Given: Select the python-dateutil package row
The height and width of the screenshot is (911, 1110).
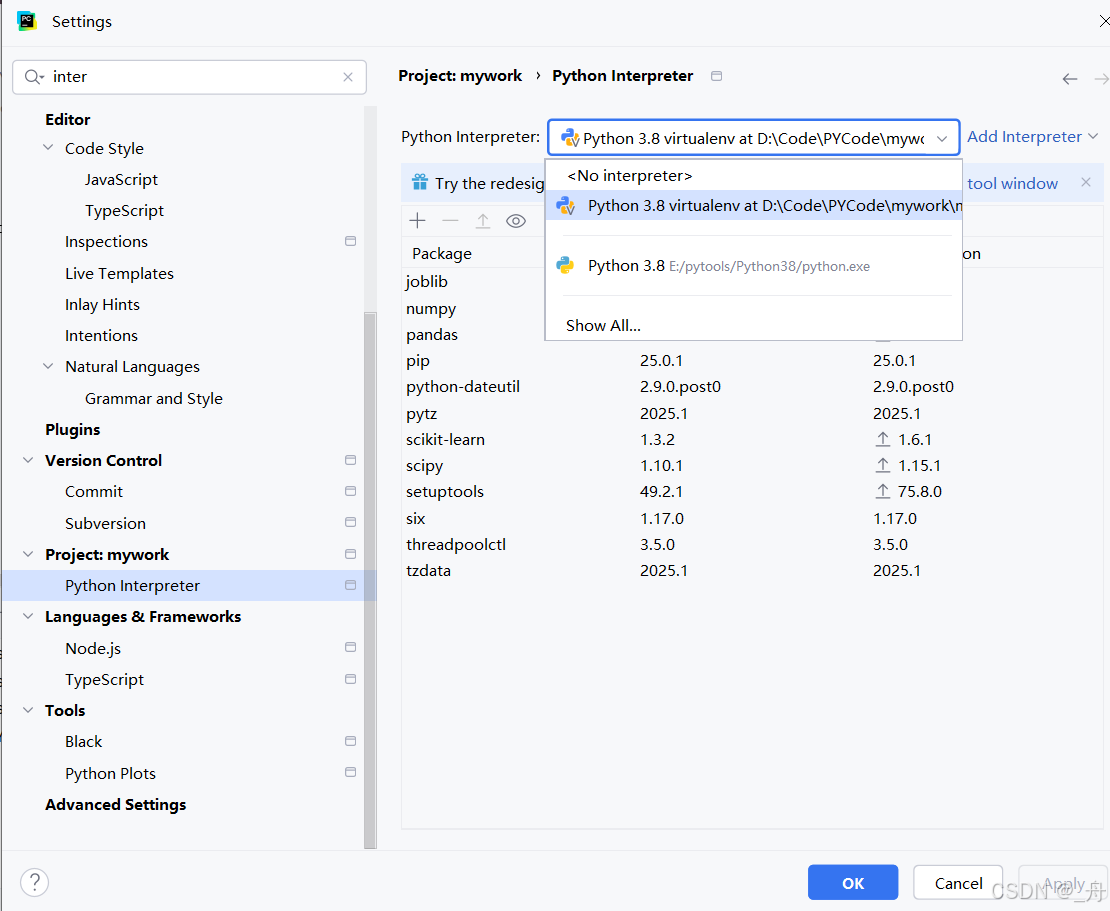Looking at the screenshot, I should (753, 386).
